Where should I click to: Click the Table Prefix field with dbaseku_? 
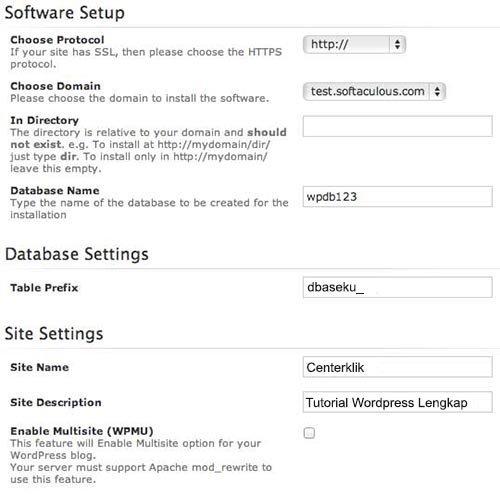398,287
